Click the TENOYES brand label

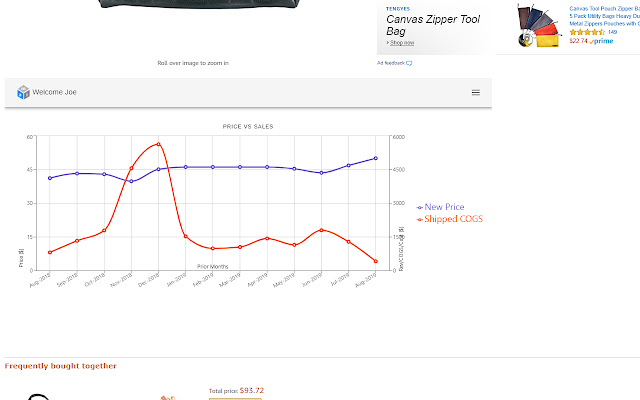[398, 9]
